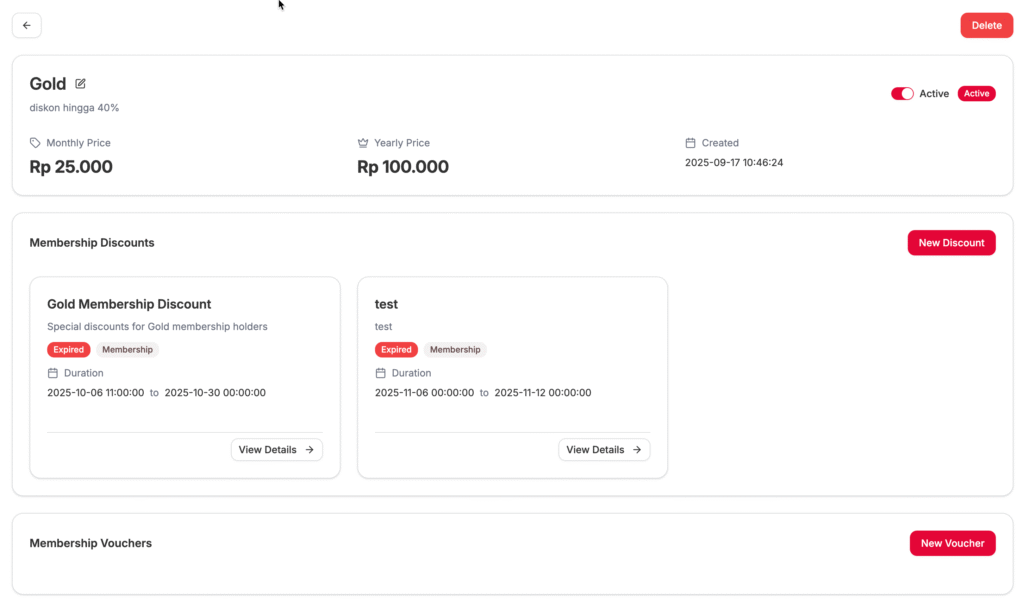Click Membership tag on the test card
The width and height of the screenshot is (1024, 608).
point(455,350)
